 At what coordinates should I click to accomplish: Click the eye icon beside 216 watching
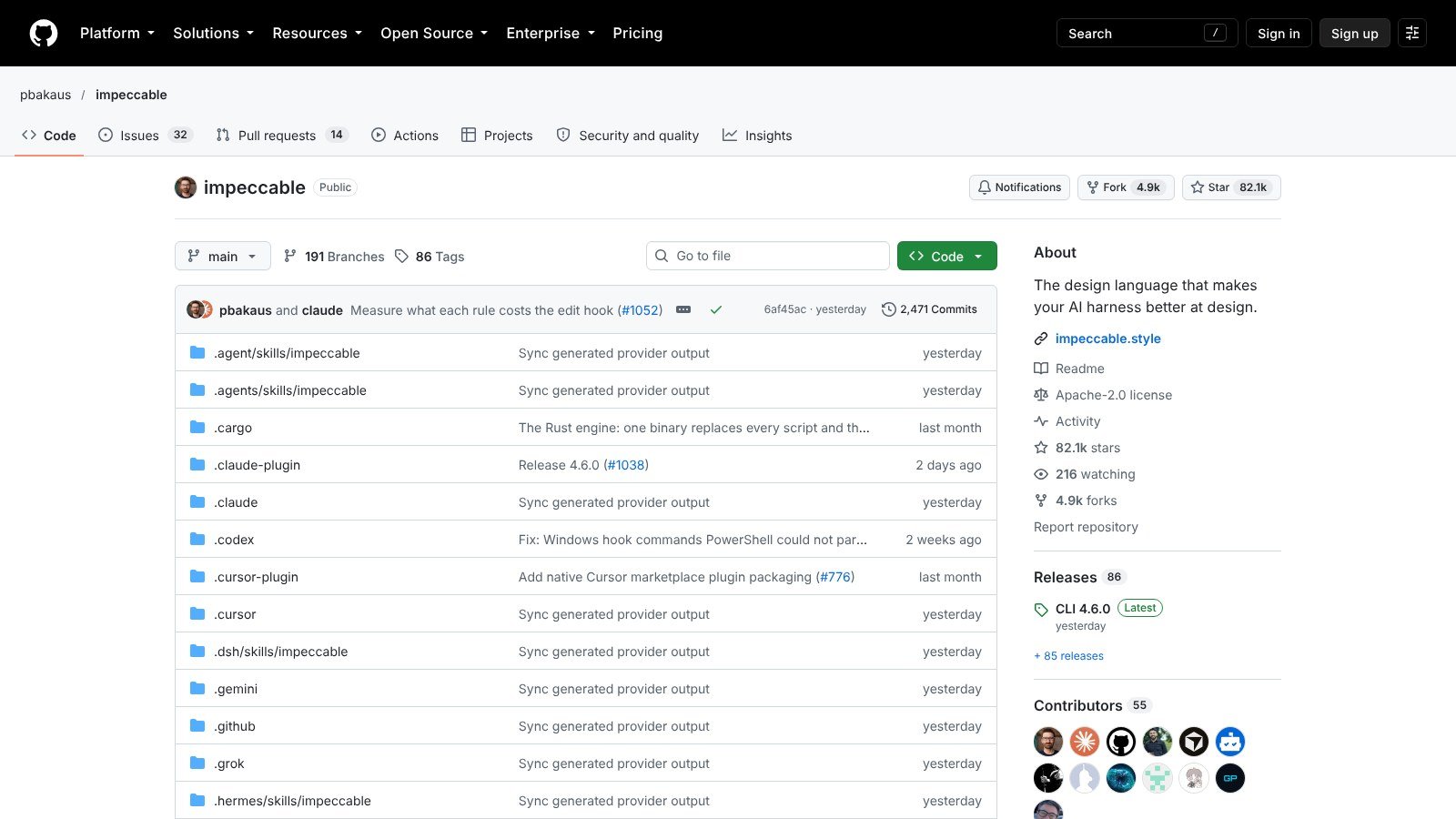pos(1041,474)
